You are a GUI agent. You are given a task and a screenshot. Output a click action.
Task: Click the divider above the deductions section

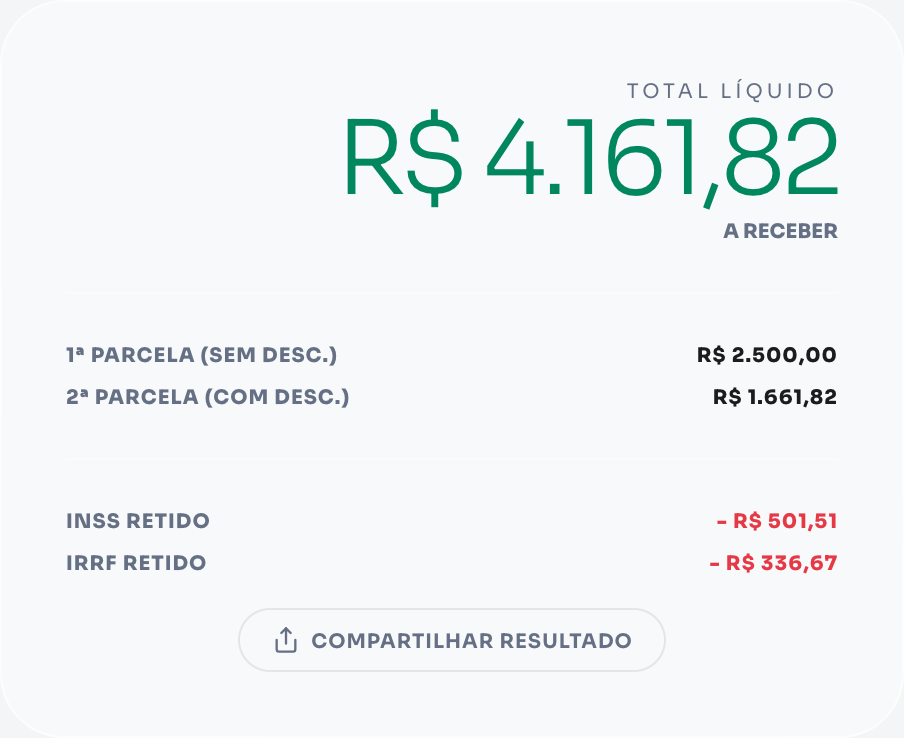(x=452, y=458)
